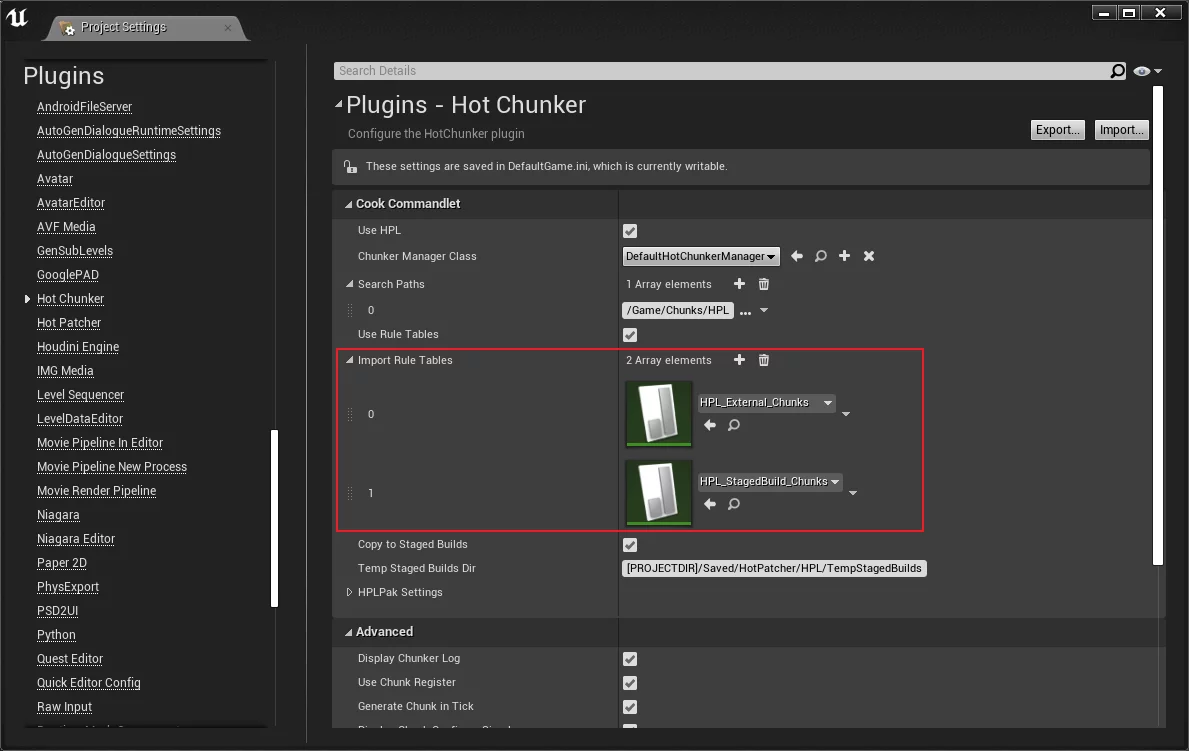Open HPL_External_Chunks asset dropdown

pyautogui.click(x=766, y=403)
